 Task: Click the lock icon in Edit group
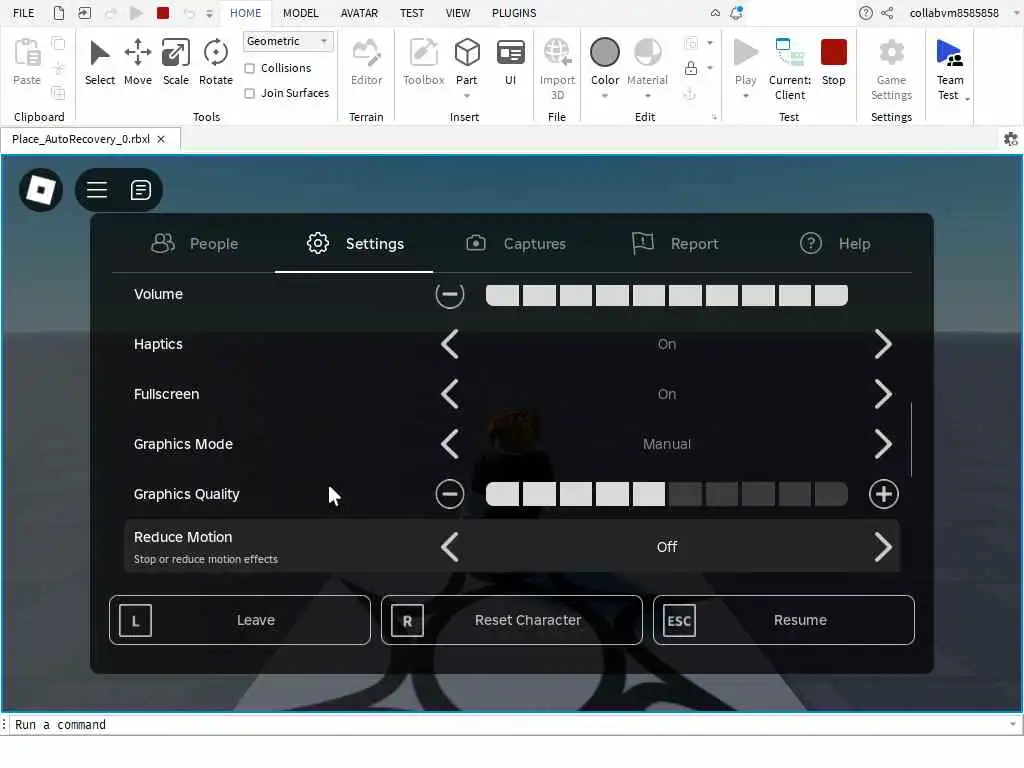click(690, 68)
